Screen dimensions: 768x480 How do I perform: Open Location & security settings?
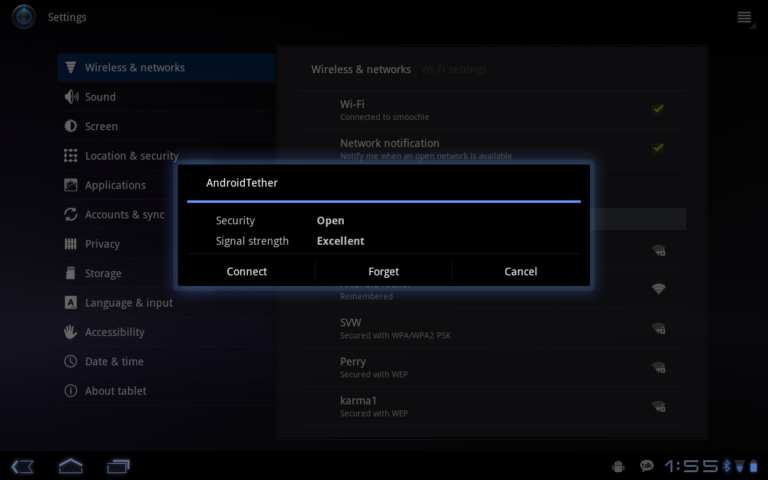click(131, 156)
